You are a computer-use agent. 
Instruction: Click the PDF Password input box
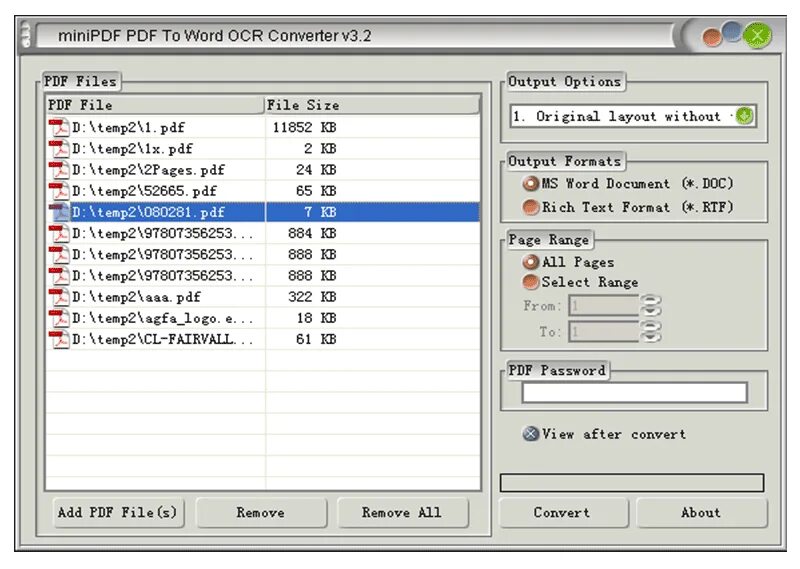(x=635, y=392)
